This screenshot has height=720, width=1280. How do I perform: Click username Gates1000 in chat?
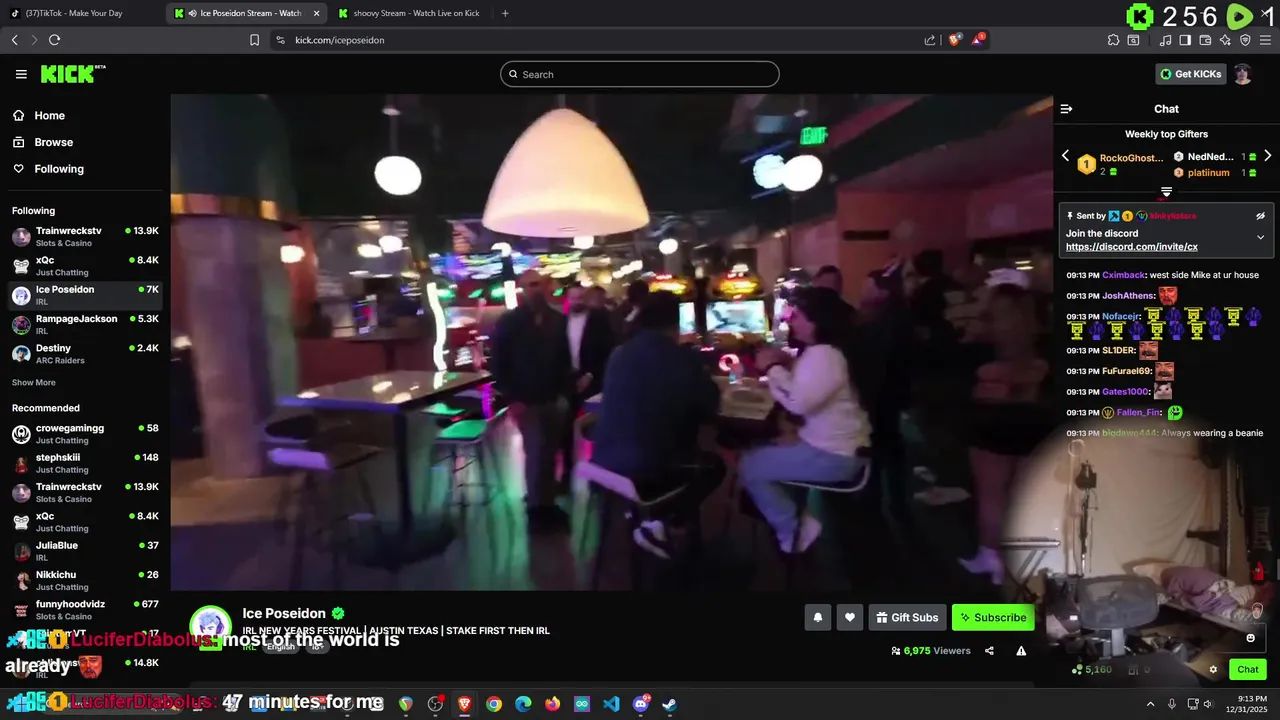[1125, 392]
